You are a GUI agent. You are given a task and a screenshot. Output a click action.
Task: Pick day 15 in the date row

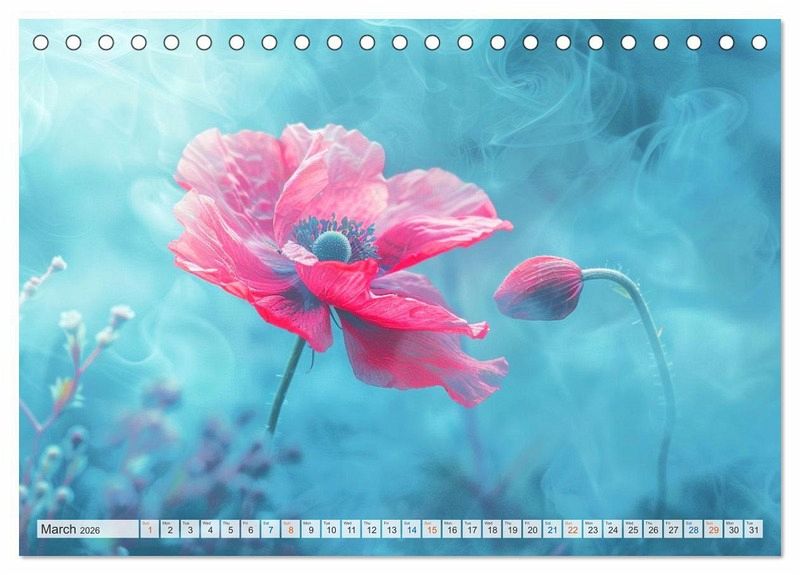431,530
